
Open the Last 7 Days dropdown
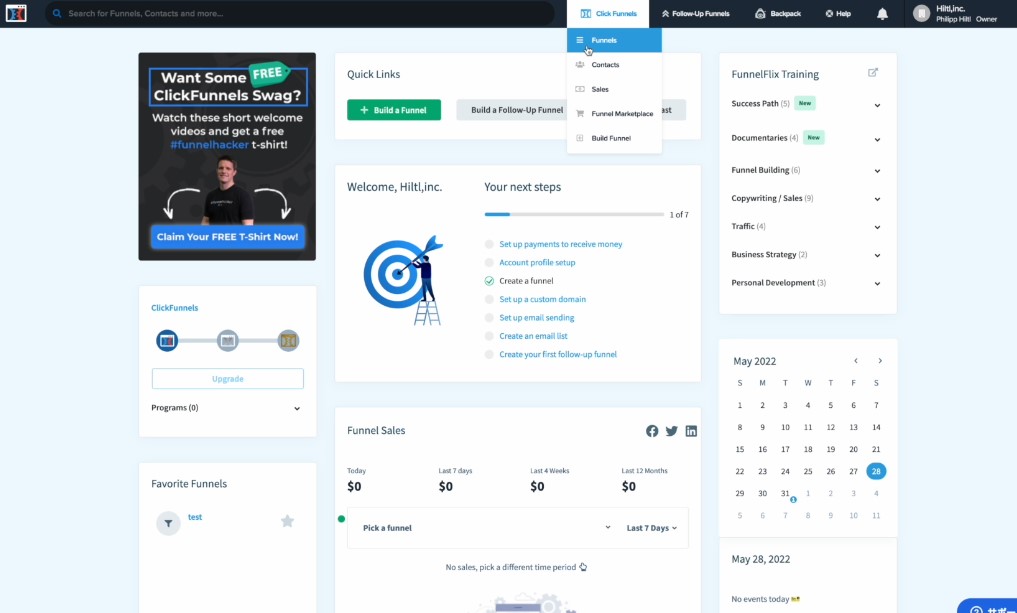click(x=651, y=528)
